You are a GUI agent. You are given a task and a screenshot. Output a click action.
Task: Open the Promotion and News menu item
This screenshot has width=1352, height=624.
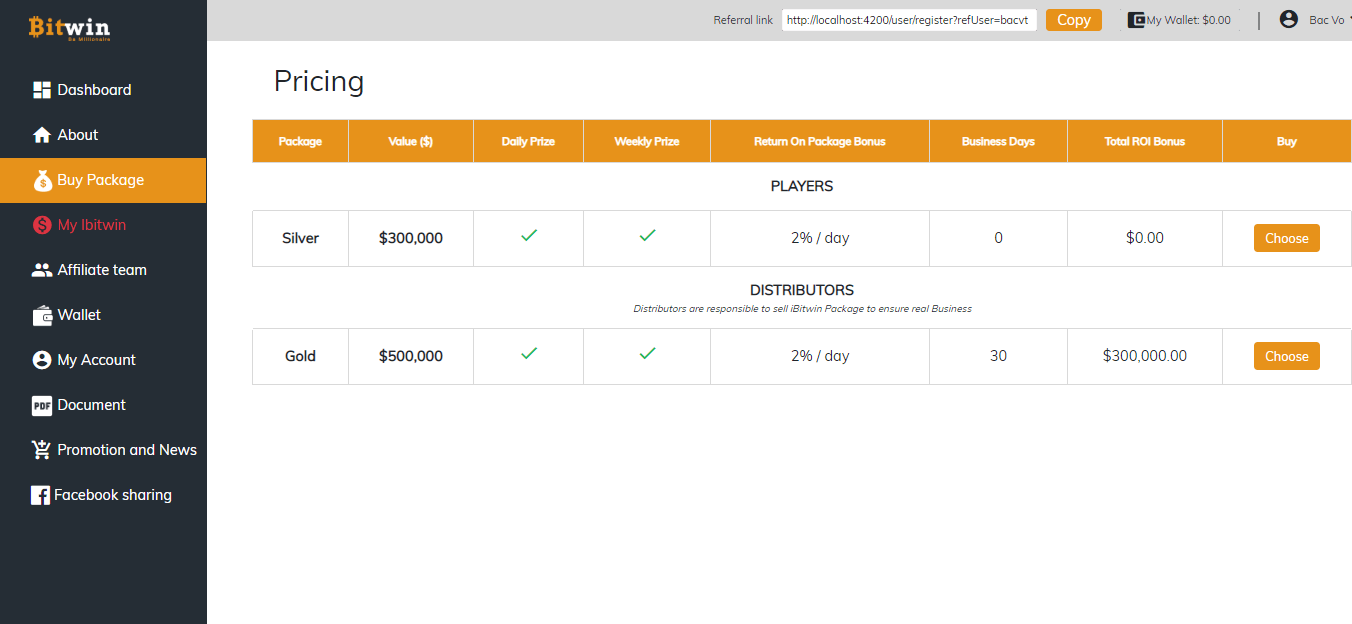click(127, 450)
